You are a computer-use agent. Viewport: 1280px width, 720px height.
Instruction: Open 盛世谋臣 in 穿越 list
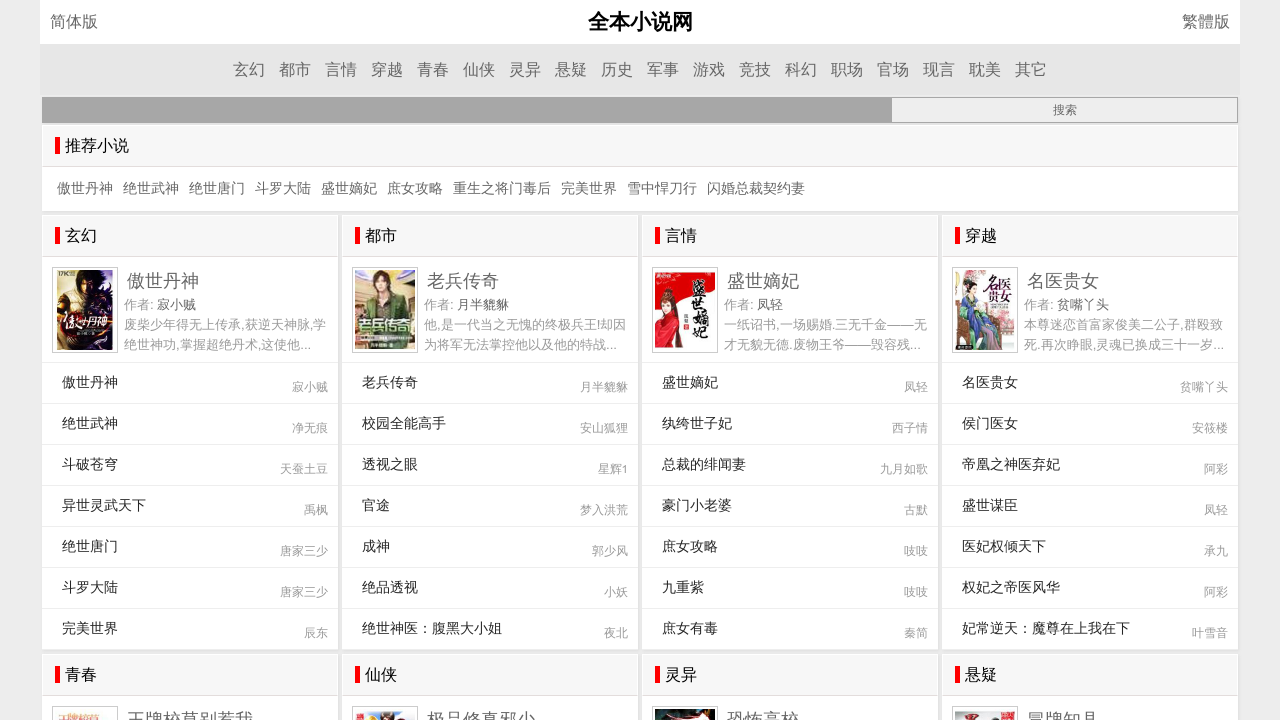click(990, 505)
